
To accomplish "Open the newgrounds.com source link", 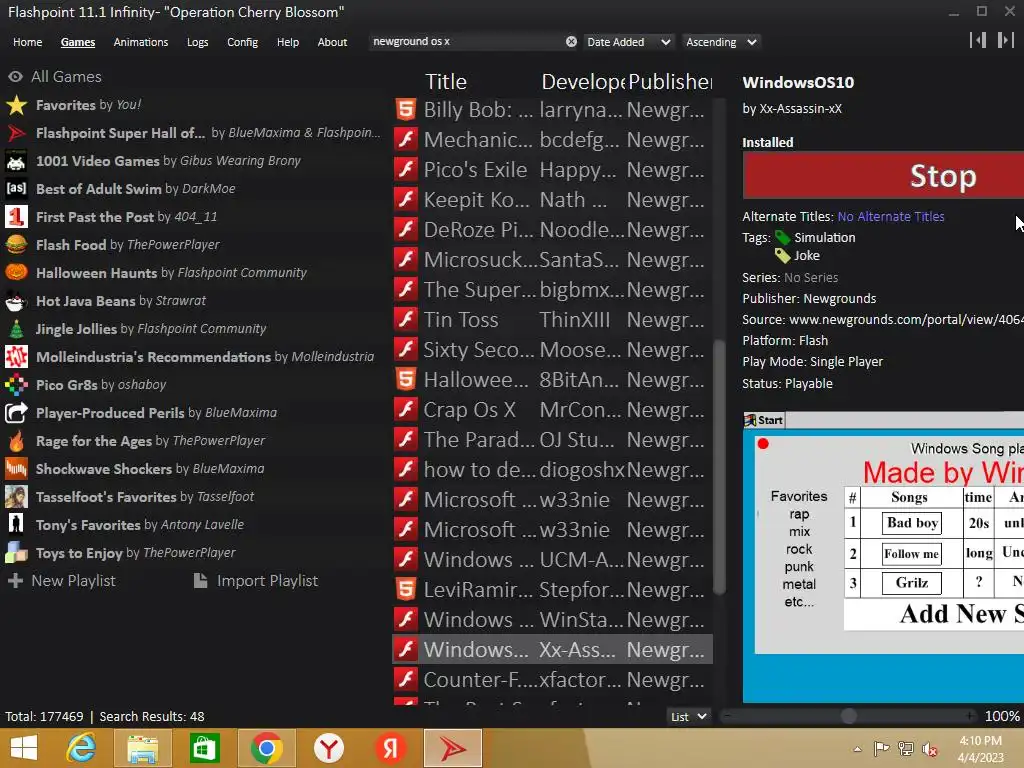I will [x=906, y=319].
